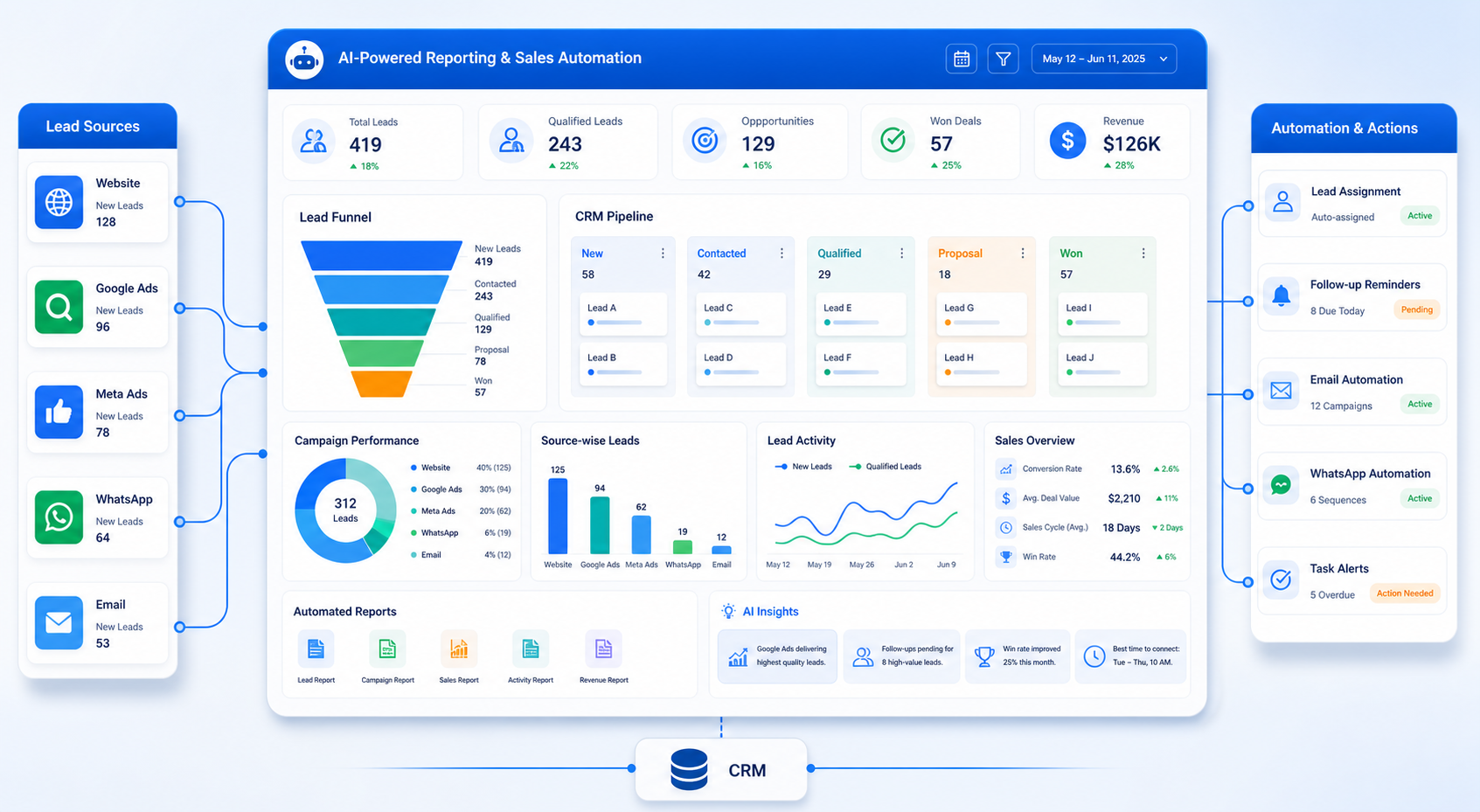The height and width of the screenshot is (812, 1480).
Task: Click Lead Assignment Active status badge
Action: coord(1420,216)
